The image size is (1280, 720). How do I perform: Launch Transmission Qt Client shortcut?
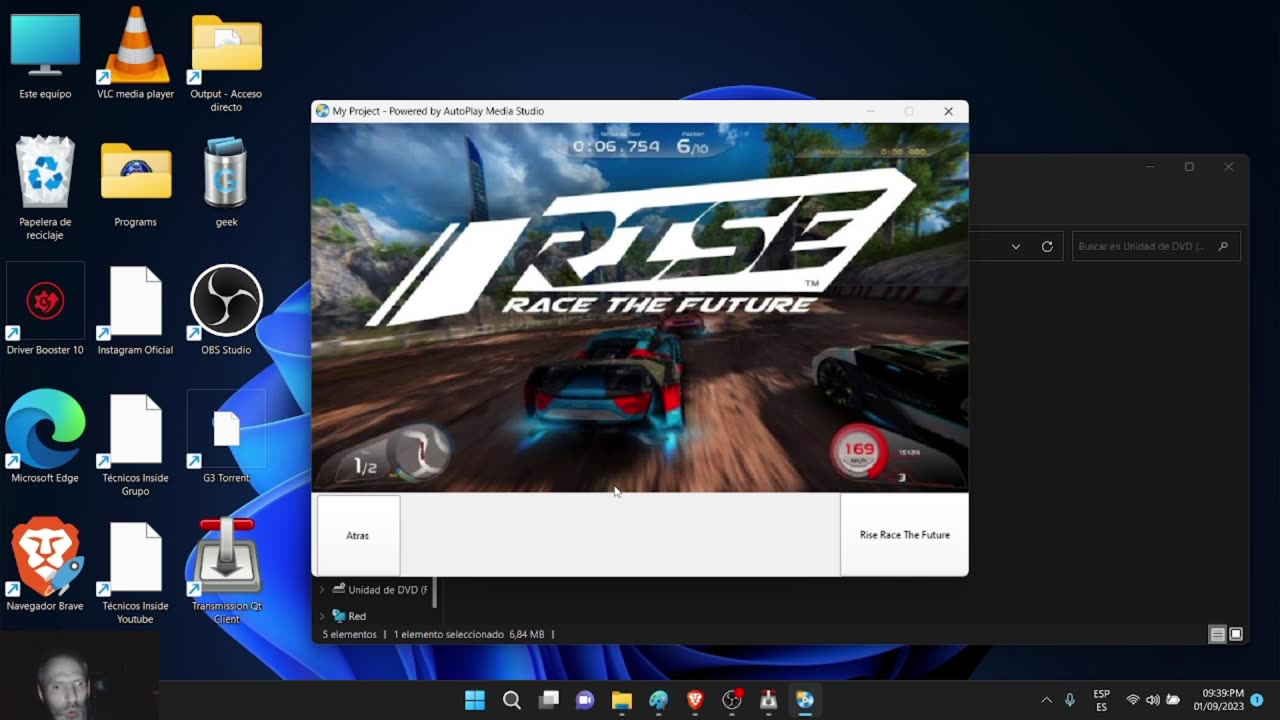click(226, 572)
